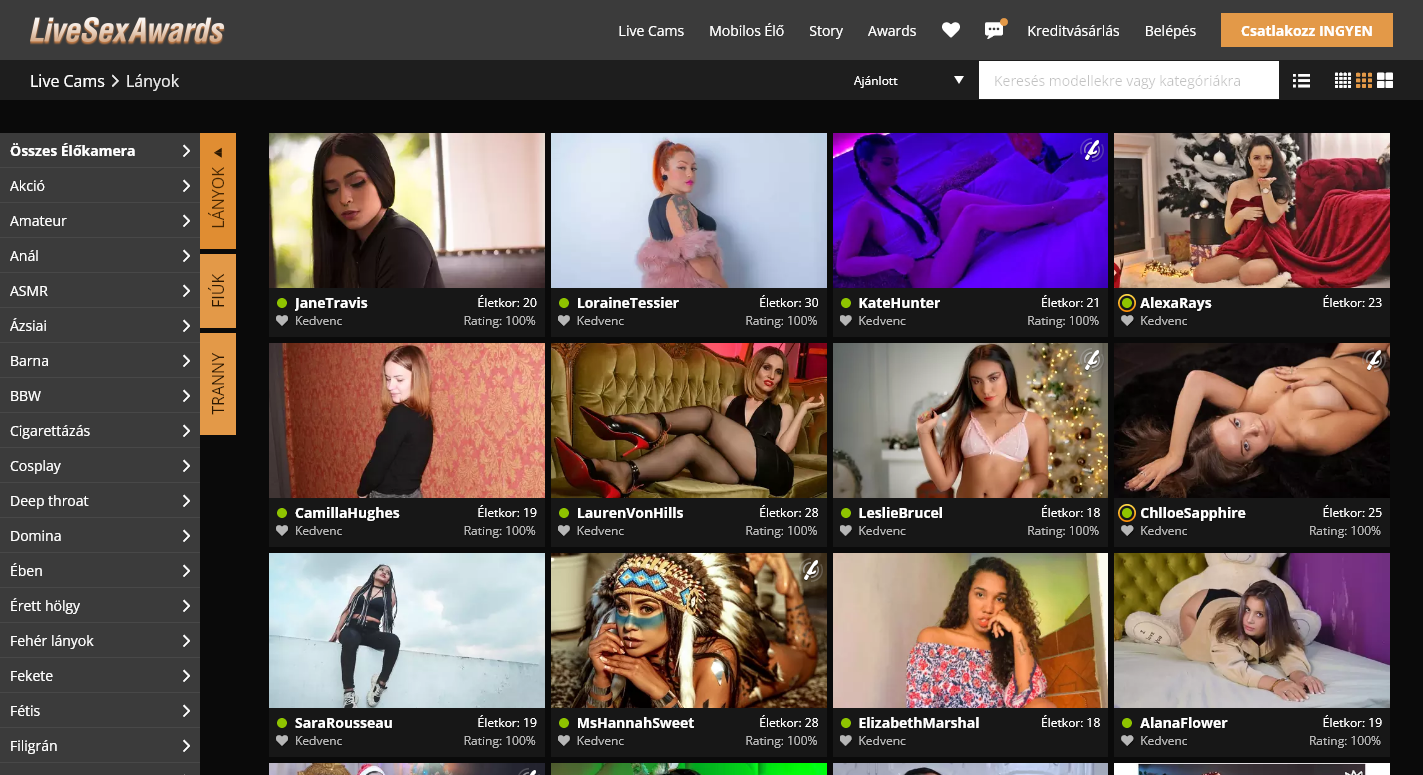Image resolution: width=1423 pixels, height=775 pixels.
Task: Select the large grid view icon
Action: pyautogui.click(x=1385, y=81)
